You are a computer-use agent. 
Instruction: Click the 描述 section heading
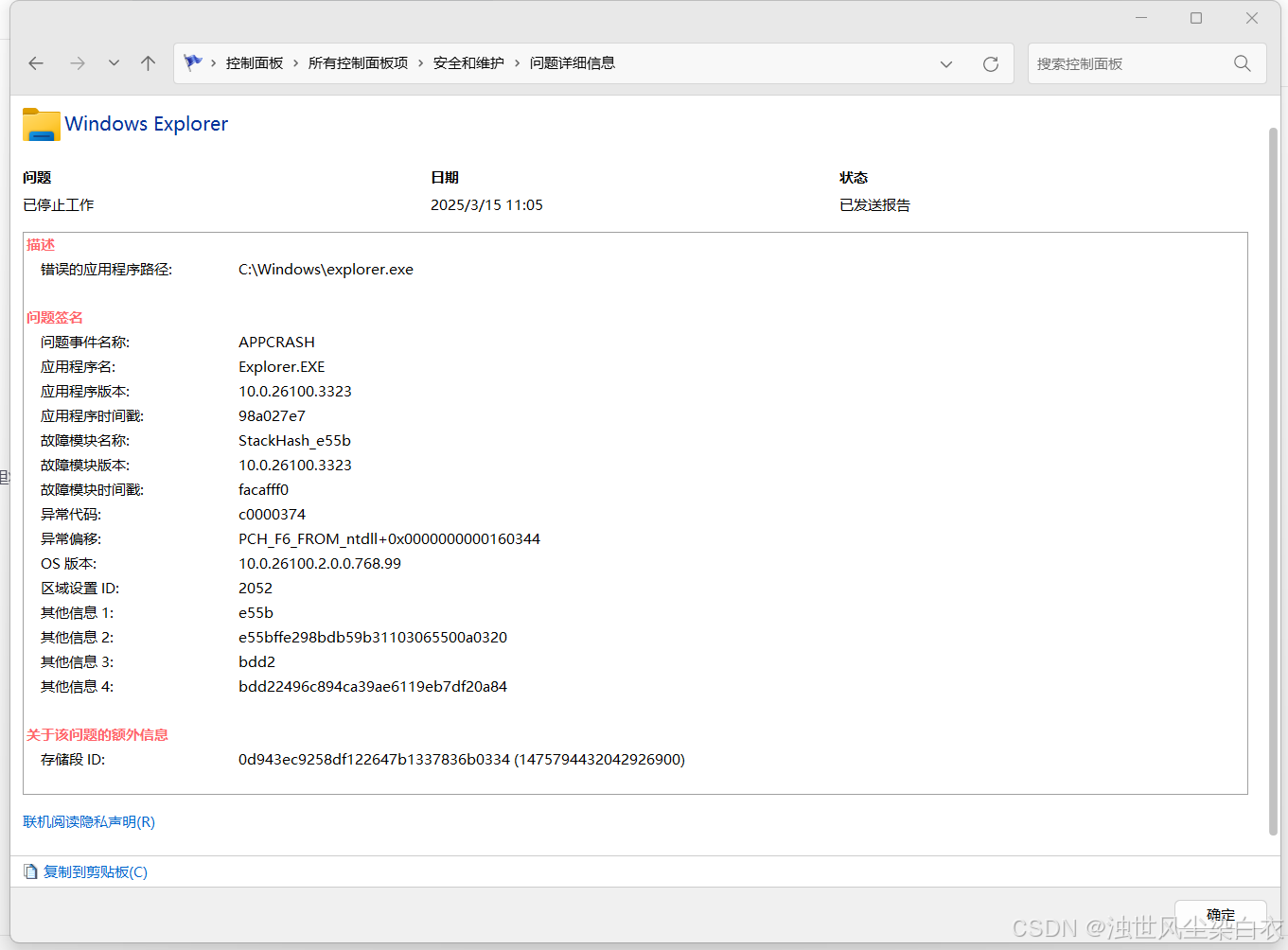[x=41, y=245]
